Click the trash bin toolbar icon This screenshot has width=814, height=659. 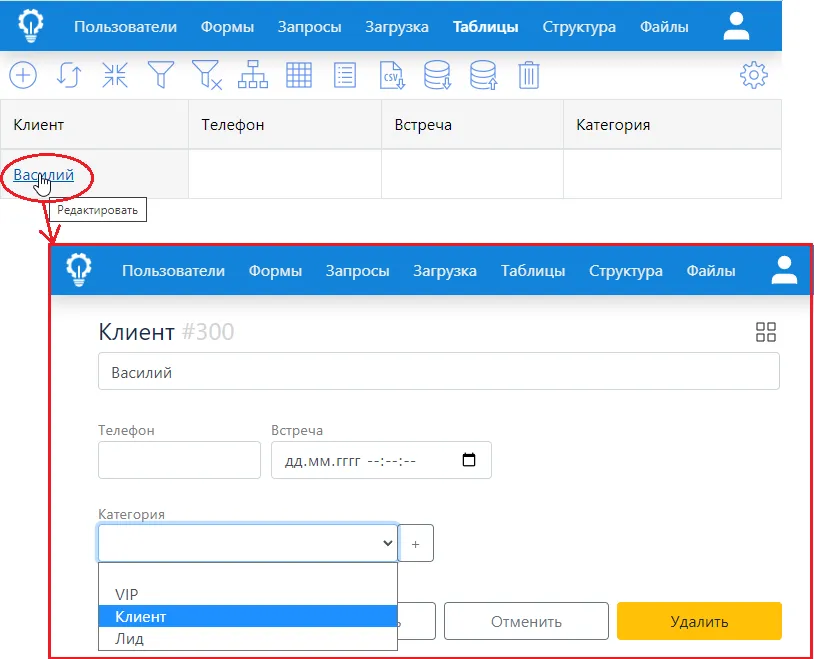pyautogui.click(x=528, y=75)
